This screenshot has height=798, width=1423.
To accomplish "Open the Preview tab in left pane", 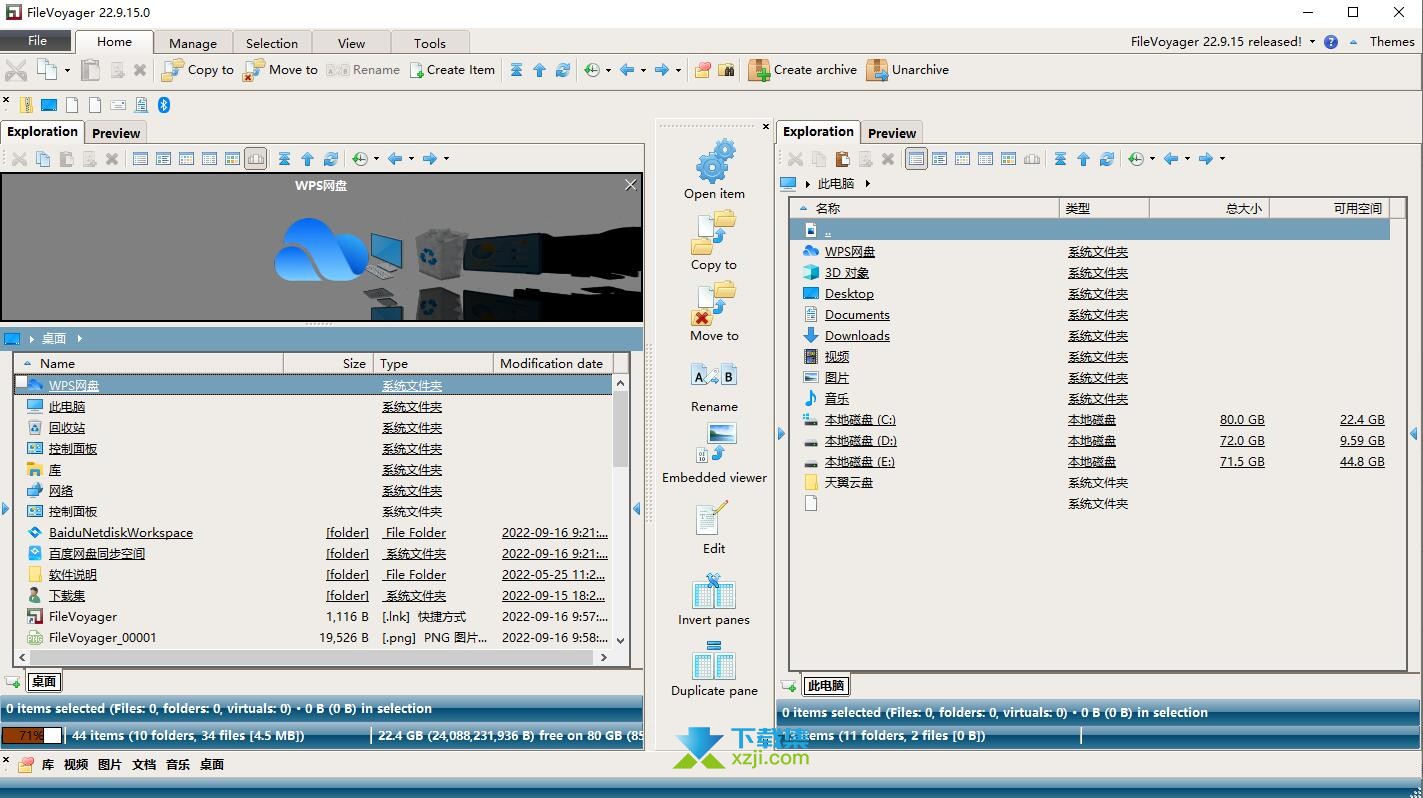I will click(x=116, y=133).
